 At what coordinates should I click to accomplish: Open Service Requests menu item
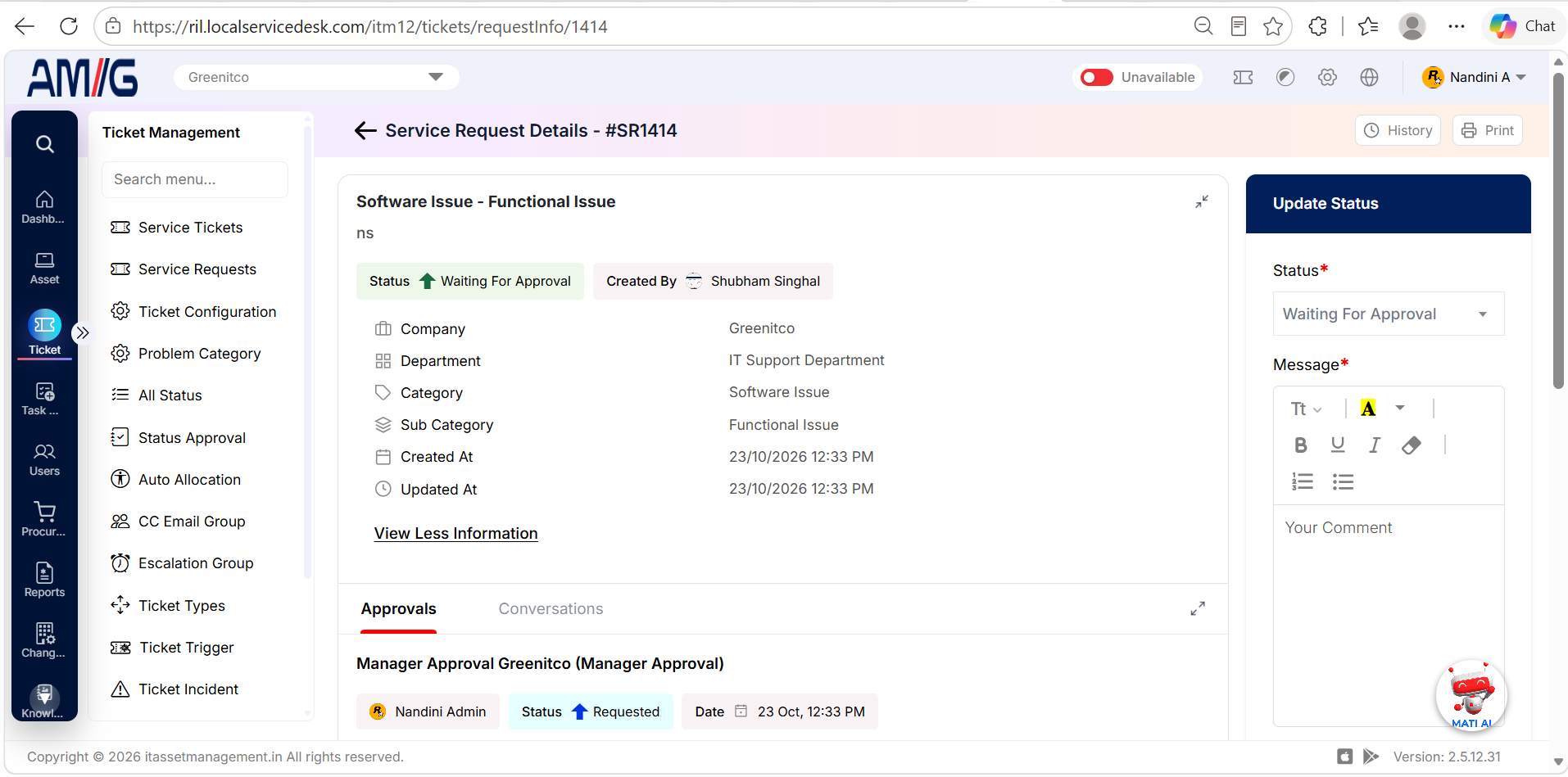tap(197, 269)
